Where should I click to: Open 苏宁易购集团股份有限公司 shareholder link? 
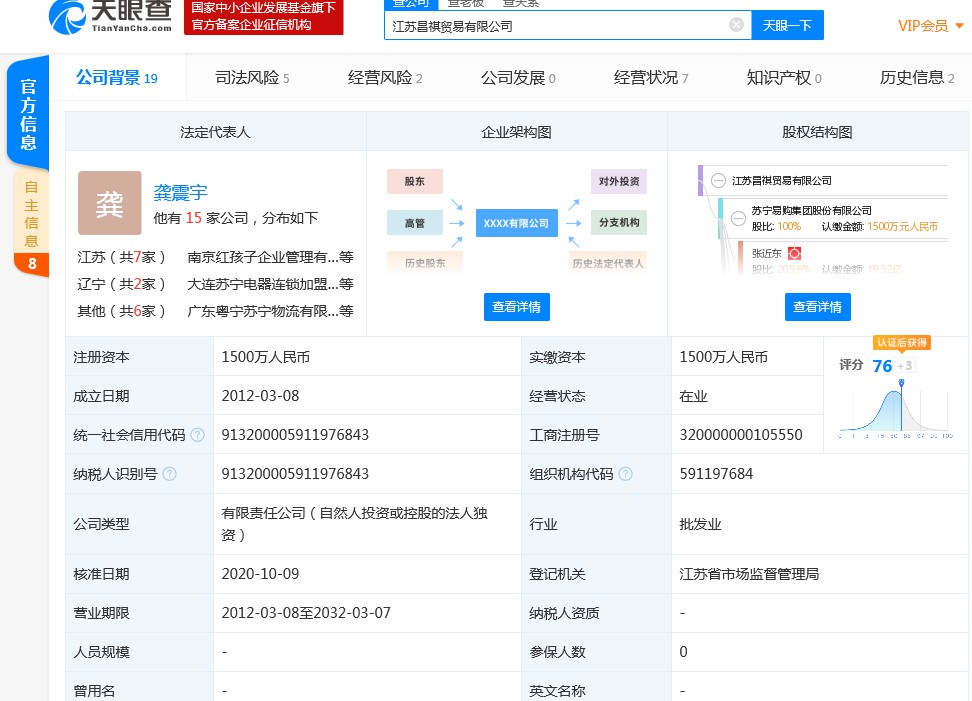[811, 211]
